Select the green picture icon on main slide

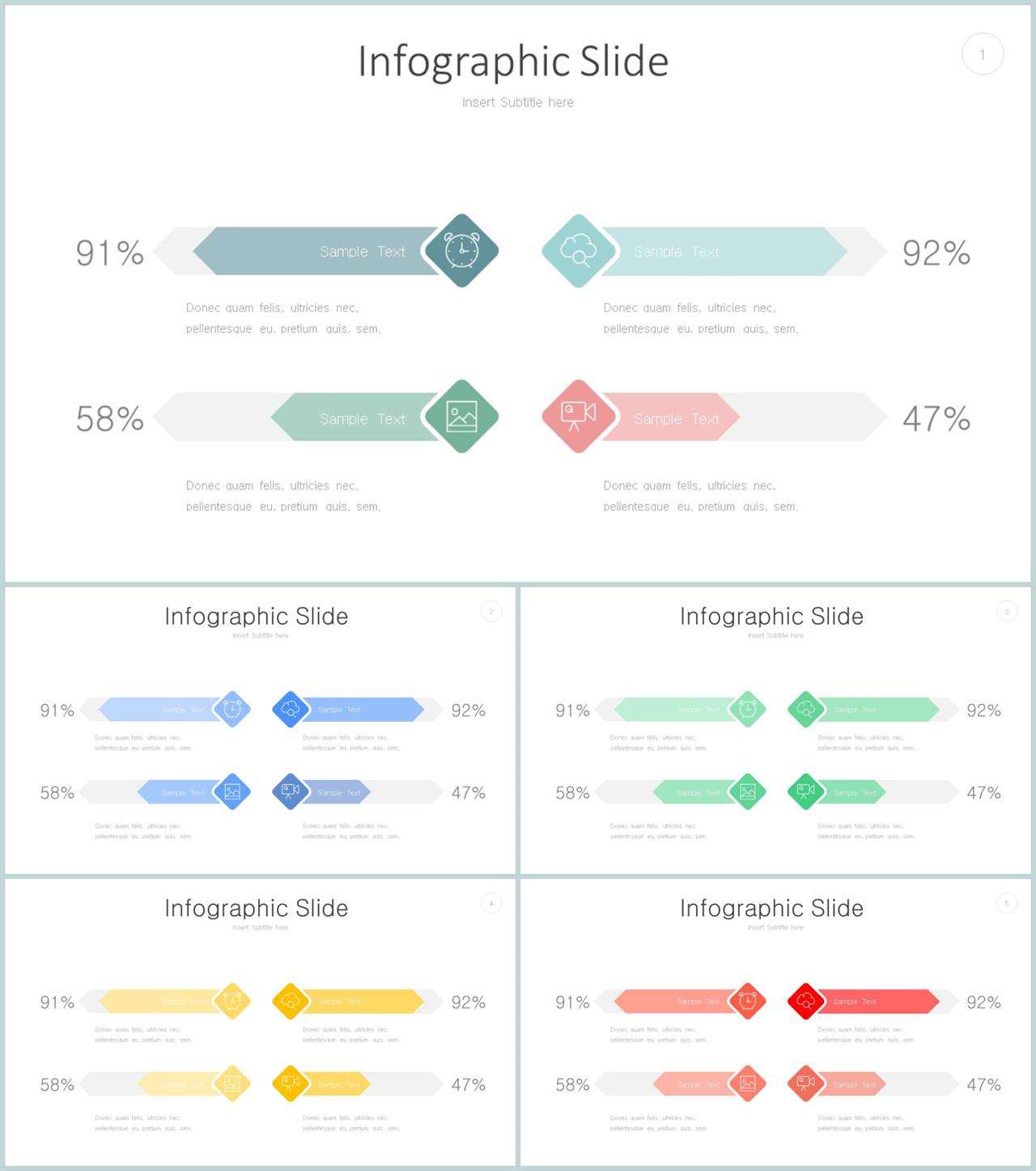[461, 417]
